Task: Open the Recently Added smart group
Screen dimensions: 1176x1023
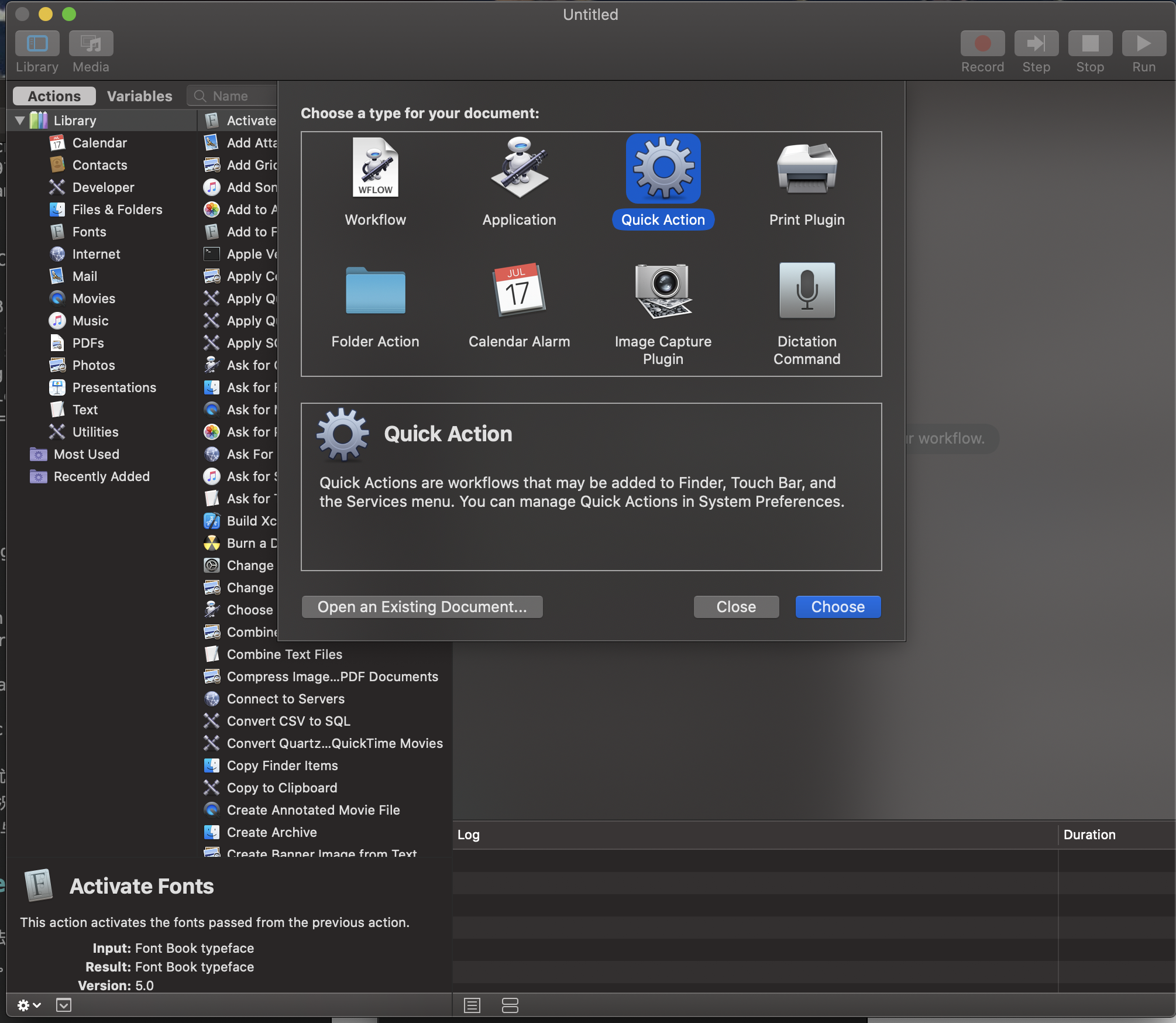Action: 101,476
